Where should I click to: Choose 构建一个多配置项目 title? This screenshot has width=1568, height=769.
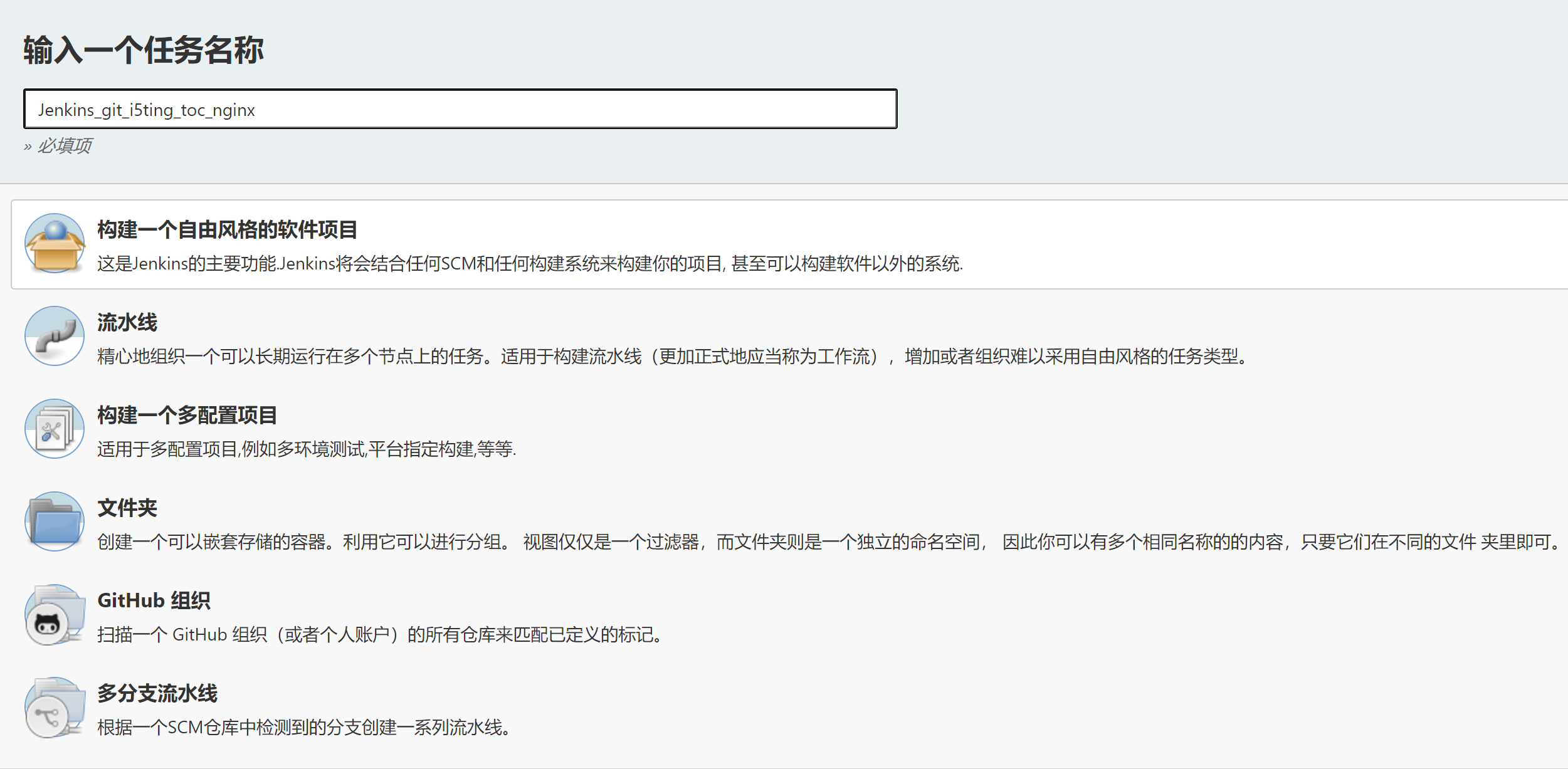click(187, 416)
